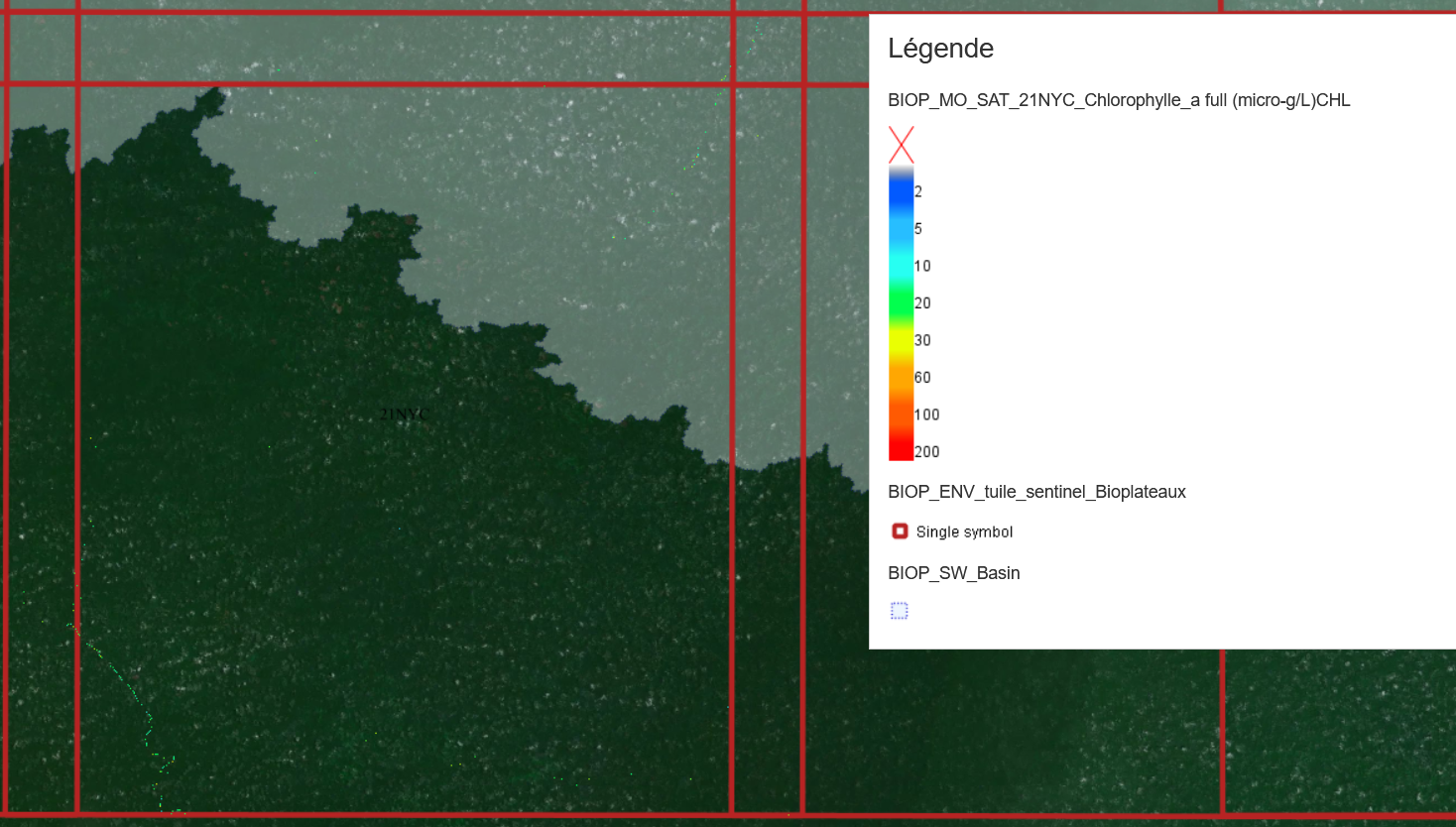Click the value 2 legend label
The width and height of the screenshot is (1456, 827).
pos(918,191)
